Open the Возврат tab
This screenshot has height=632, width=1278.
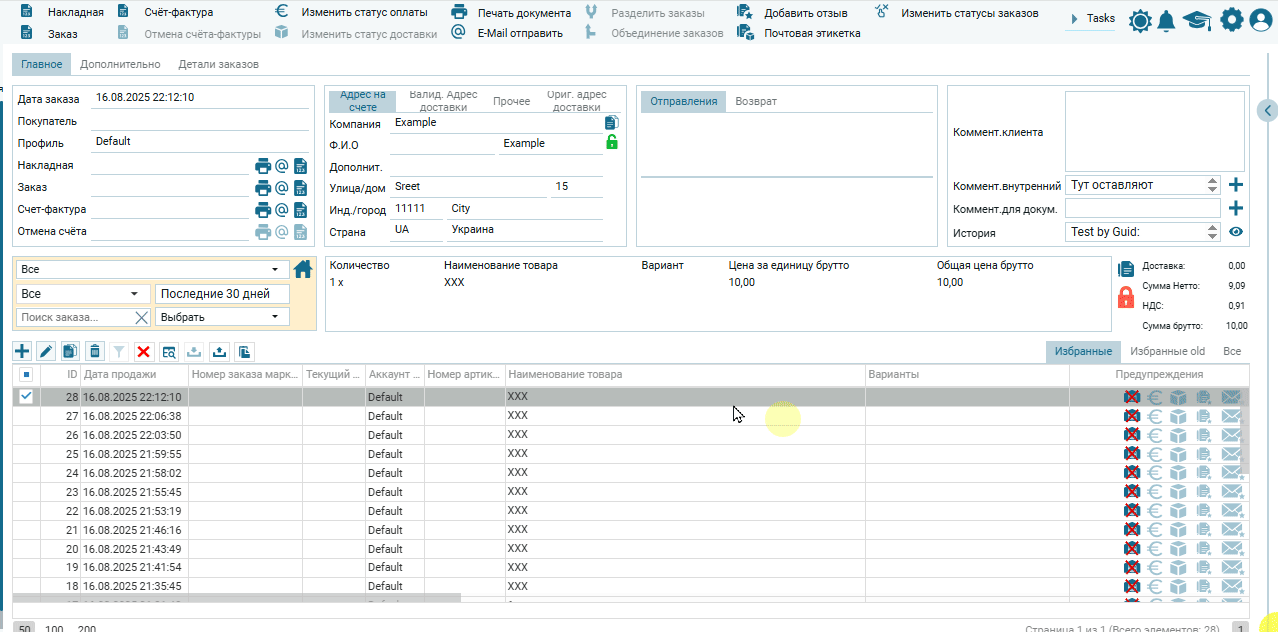coord(756,101)
